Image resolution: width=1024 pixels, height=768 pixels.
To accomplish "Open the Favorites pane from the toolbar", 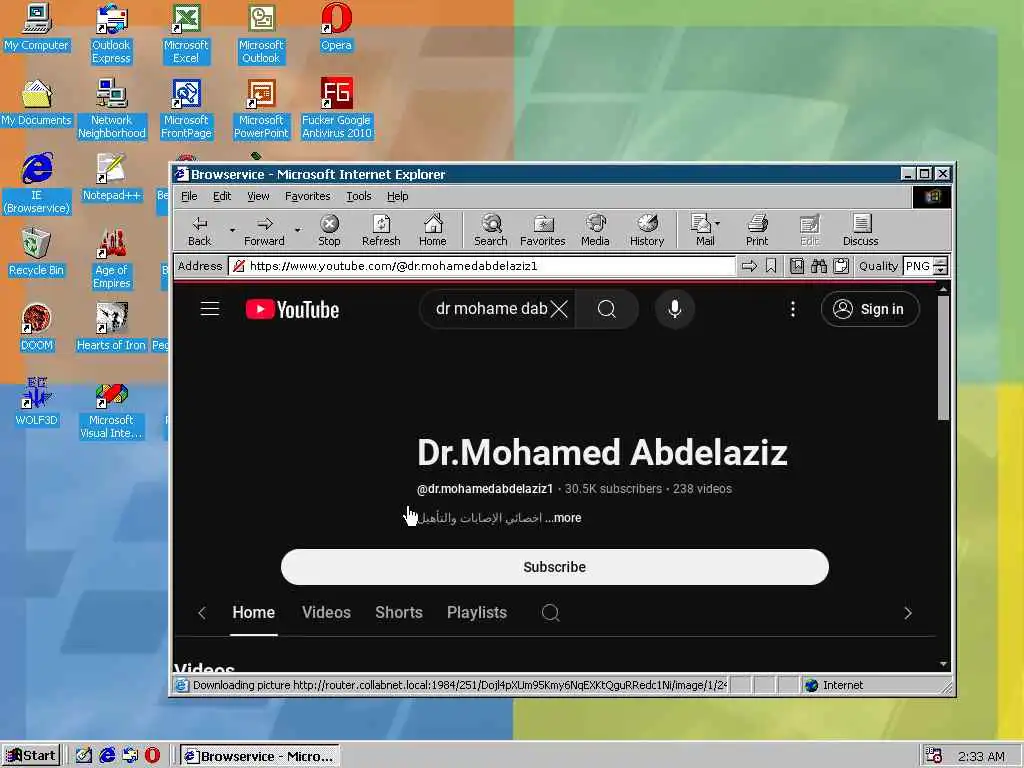I will [x=543, y=231].
